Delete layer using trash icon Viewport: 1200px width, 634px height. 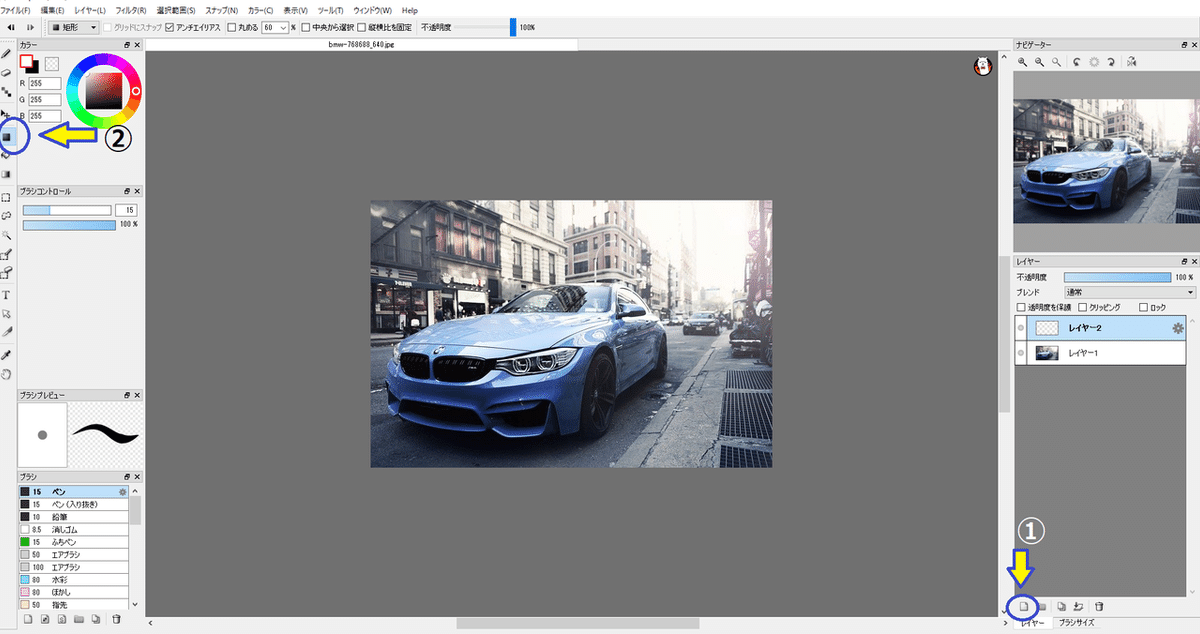click(x=1099, y=606)
